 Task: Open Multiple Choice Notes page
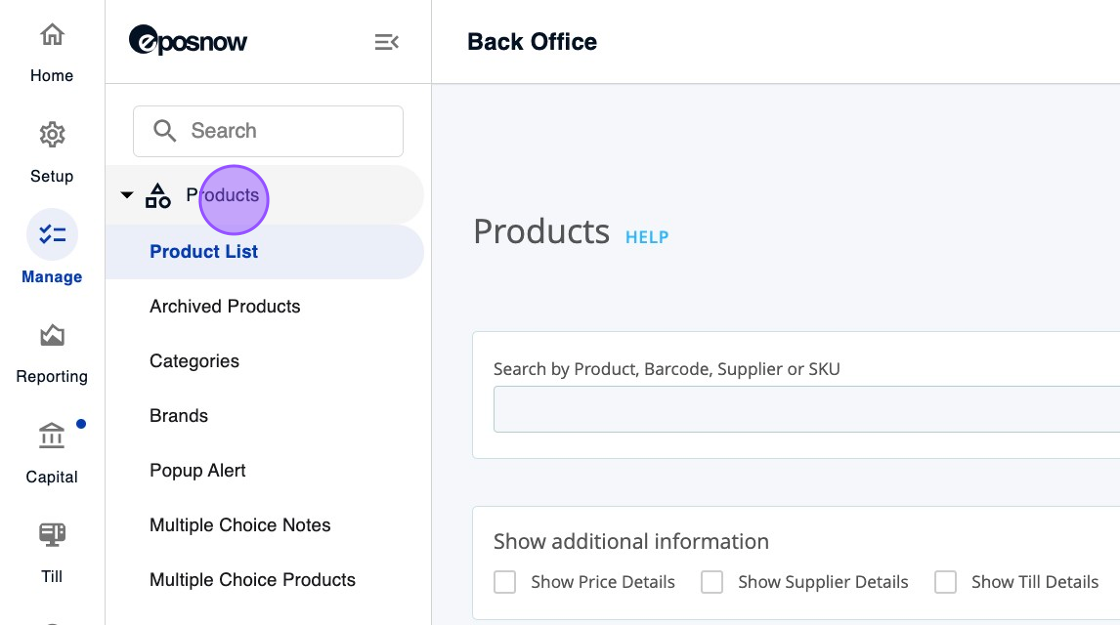coord(240,525)
